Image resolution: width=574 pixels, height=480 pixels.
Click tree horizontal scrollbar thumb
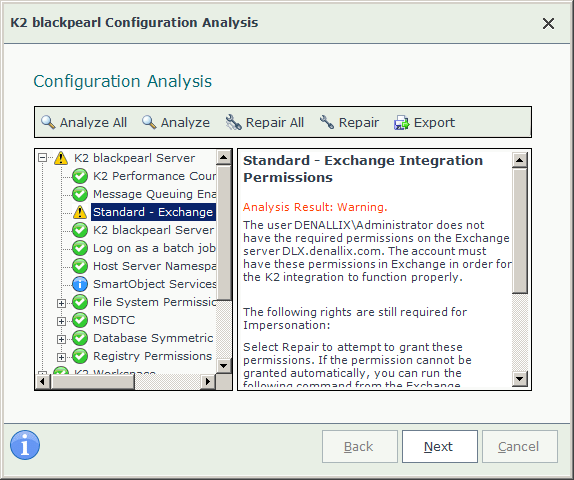coord(92,382)
